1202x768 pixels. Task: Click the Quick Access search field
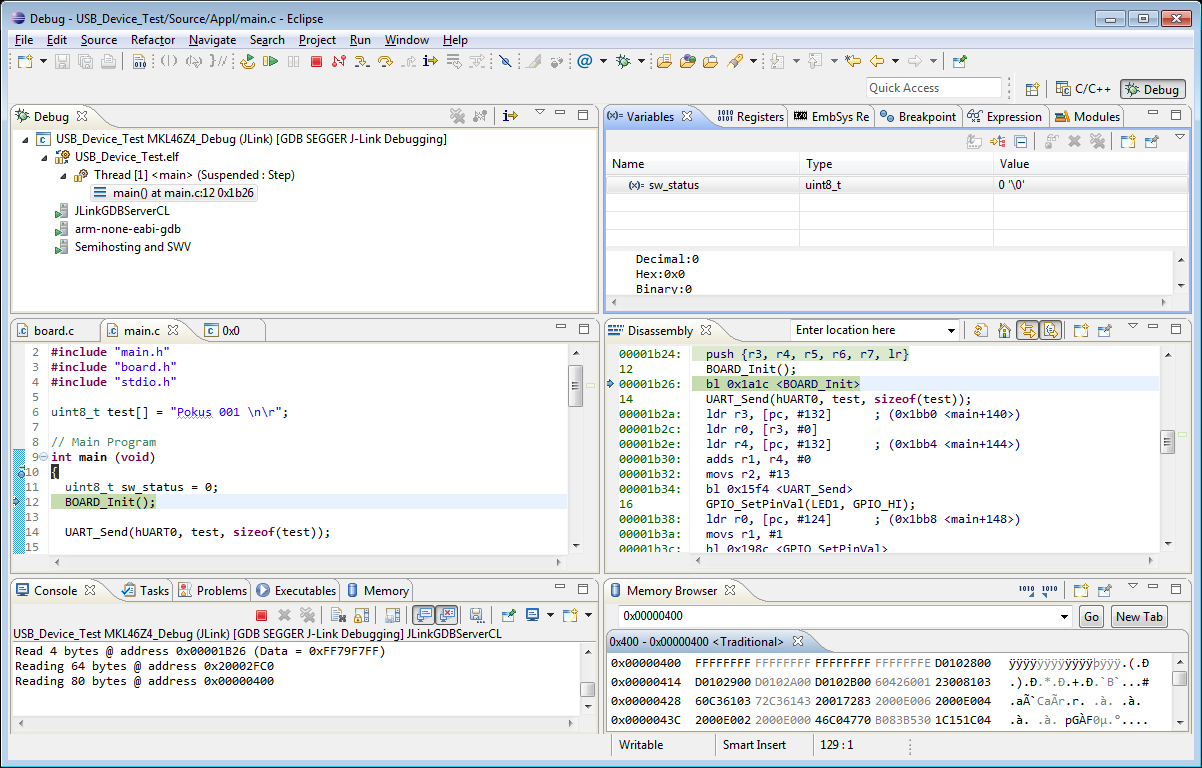tap(933, 88)
